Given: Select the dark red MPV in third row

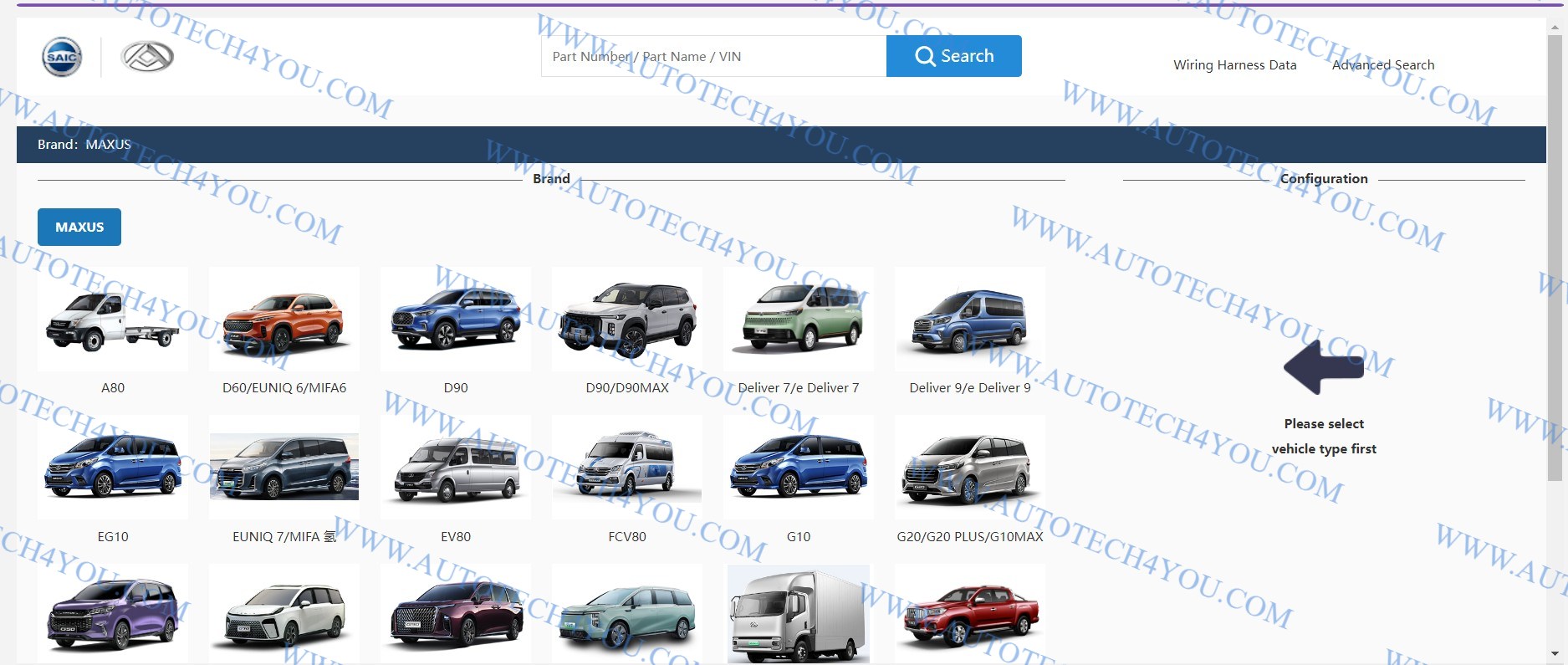Looking at the screenshot, I should pyautogui.click(x=456, y=614).
